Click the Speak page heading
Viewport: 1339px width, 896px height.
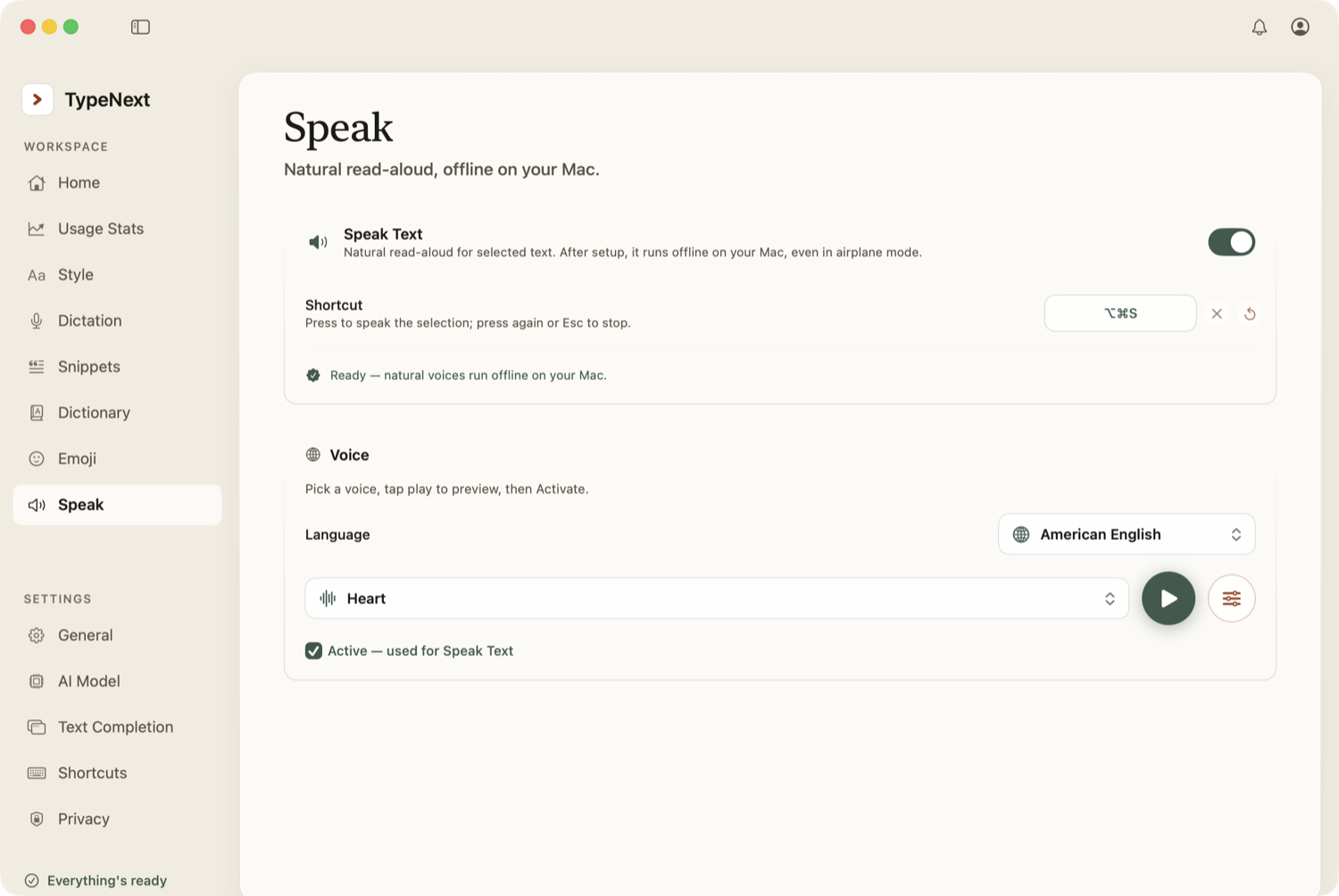click(338, 128)
